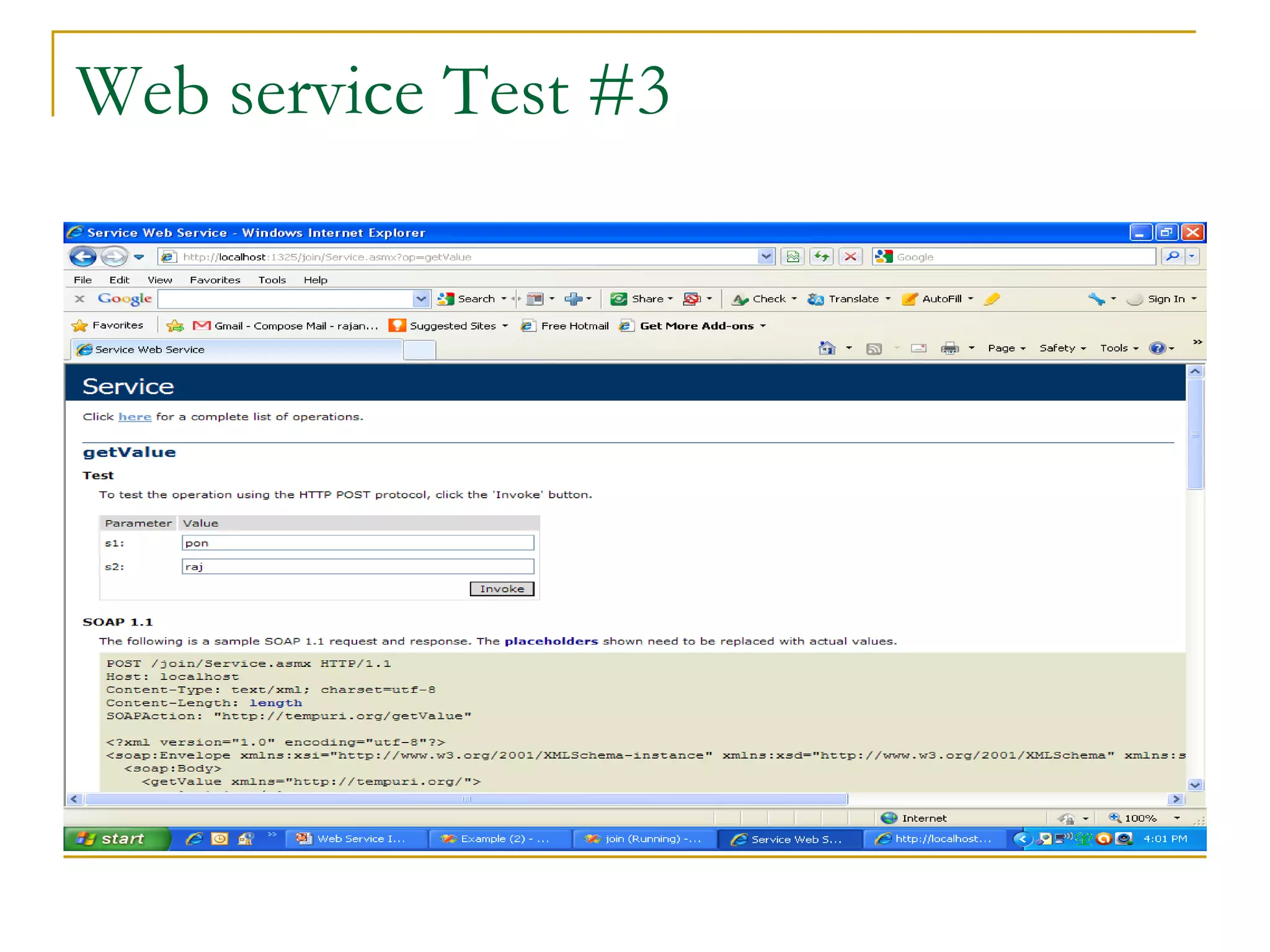The width and height of the screenshot is (1270, 952).
Task: Click the Stop loading red X icon
Action: point(851,257)
